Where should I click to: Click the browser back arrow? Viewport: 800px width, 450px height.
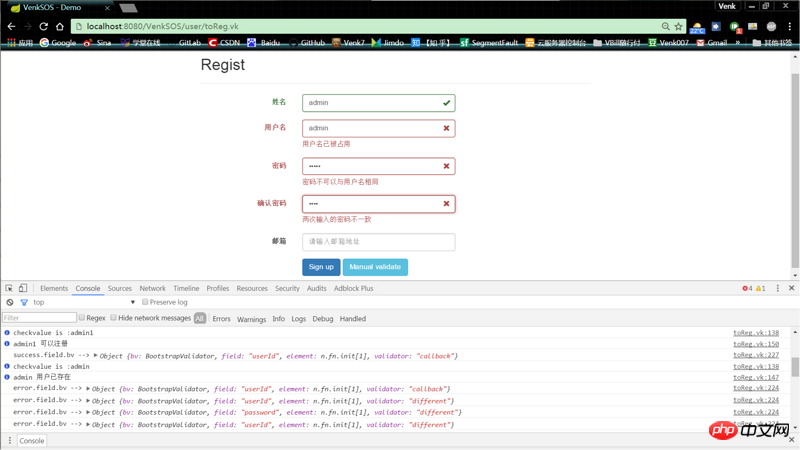click(x=11, y=26)
